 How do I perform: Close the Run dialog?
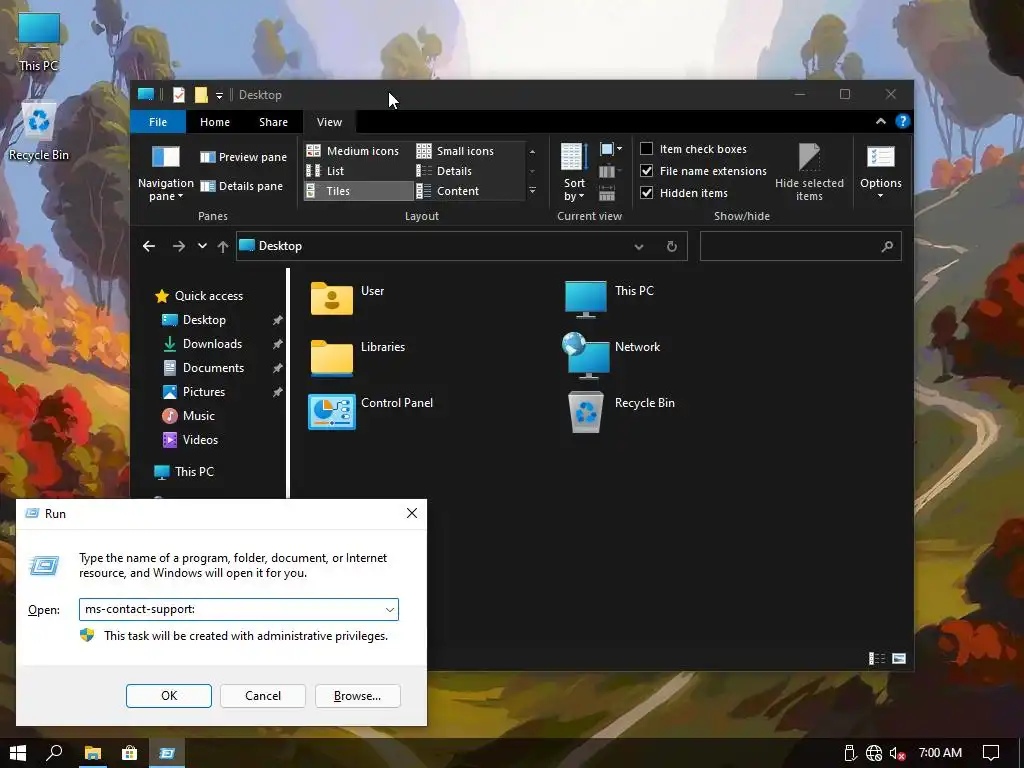click(x=411, y=513)
